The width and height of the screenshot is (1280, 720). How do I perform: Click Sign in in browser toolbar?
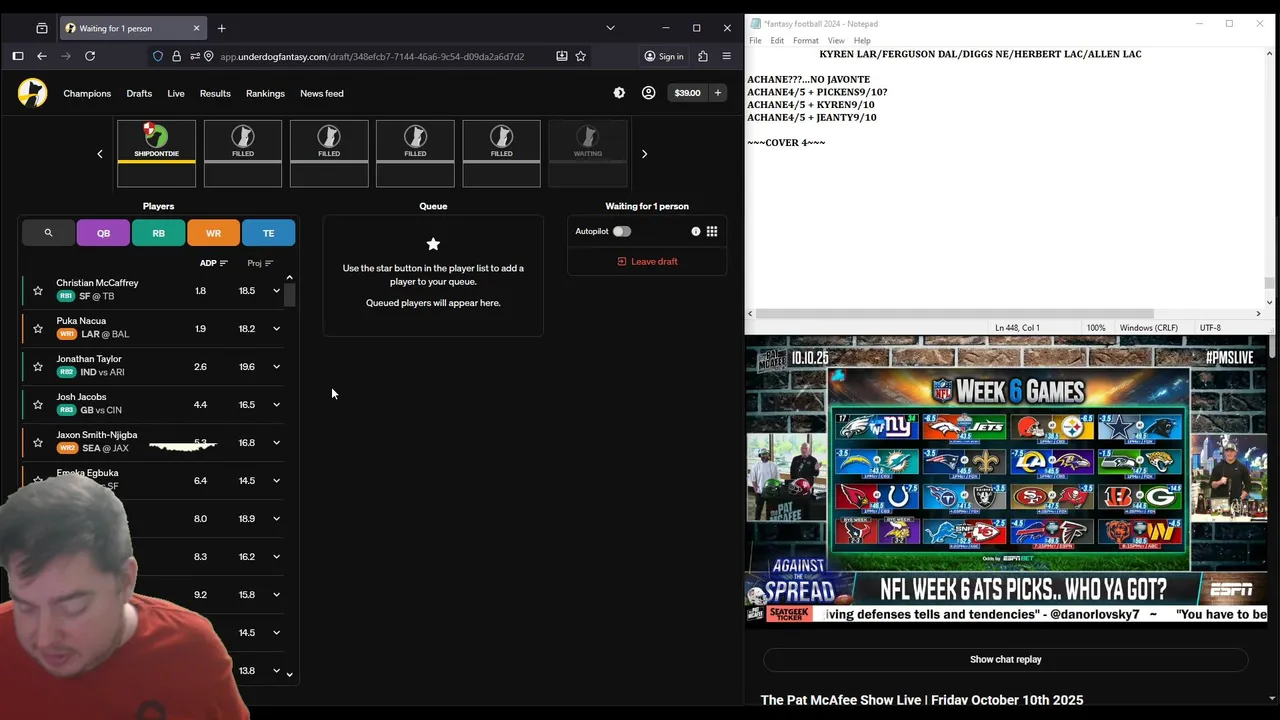[x=664, y=56]
